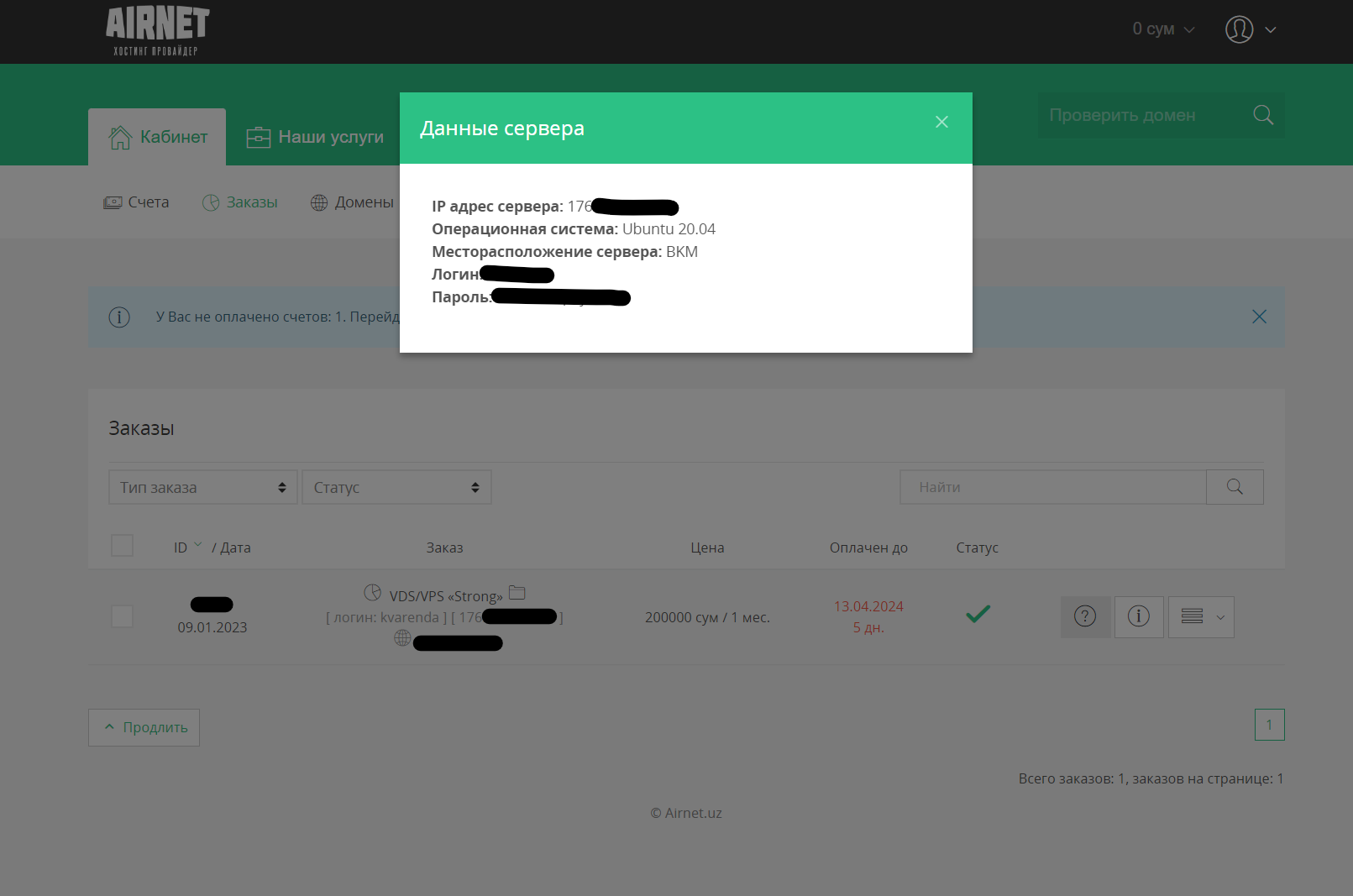The width and height of the screenshot is (1353, 896).
Task: Switch to the Кабинет tab
Action: click(x=157, y=136)
